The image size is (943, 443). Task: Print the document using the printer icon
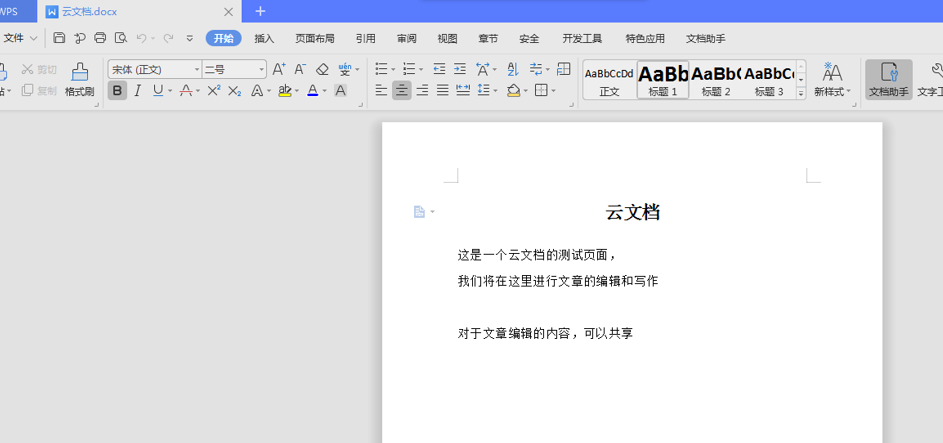[100, 38]
